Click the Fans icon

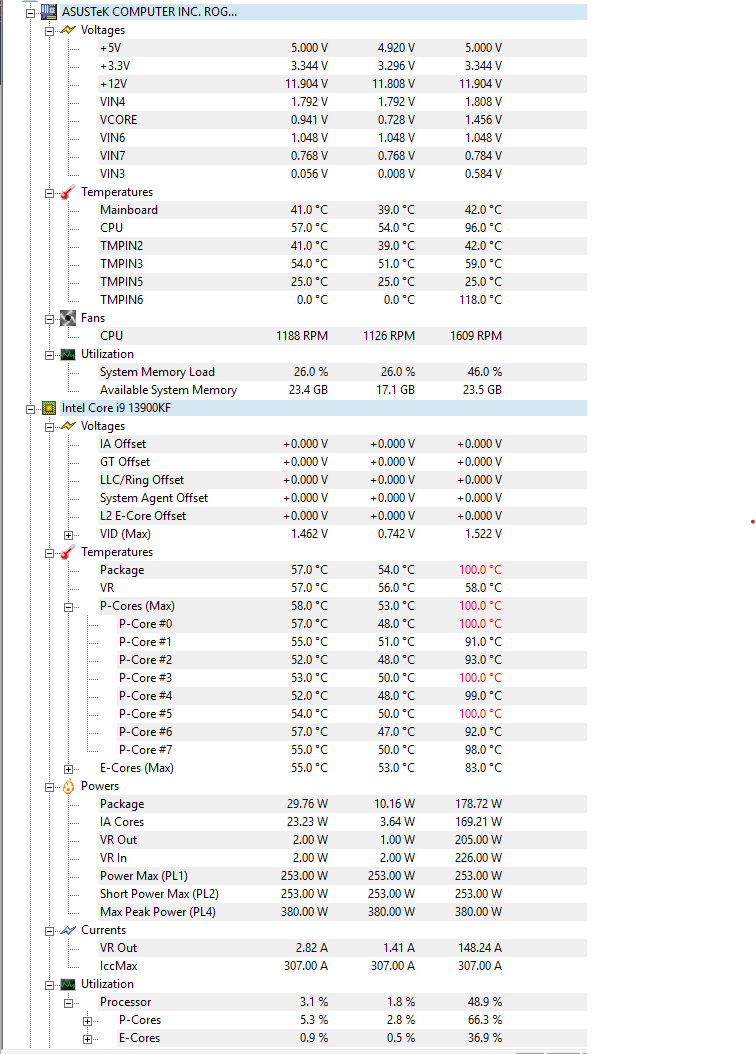click(x=68, y=318)
